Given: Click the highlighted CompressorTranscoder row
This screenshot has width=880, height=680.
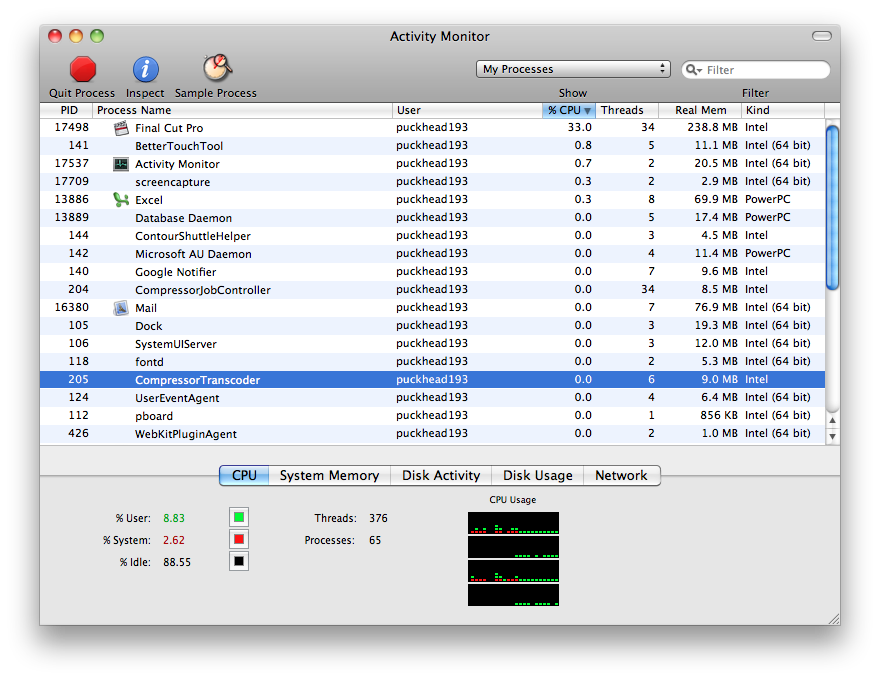Looking at the screenshot, I should (432, 379).
